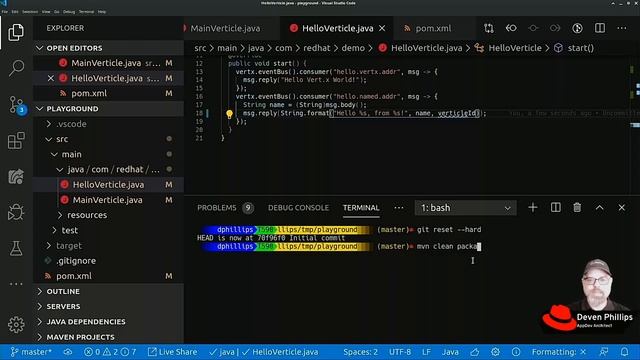640x360 pixels.
Task: Open .gitignore file in explorer
Action: (109, 260)
